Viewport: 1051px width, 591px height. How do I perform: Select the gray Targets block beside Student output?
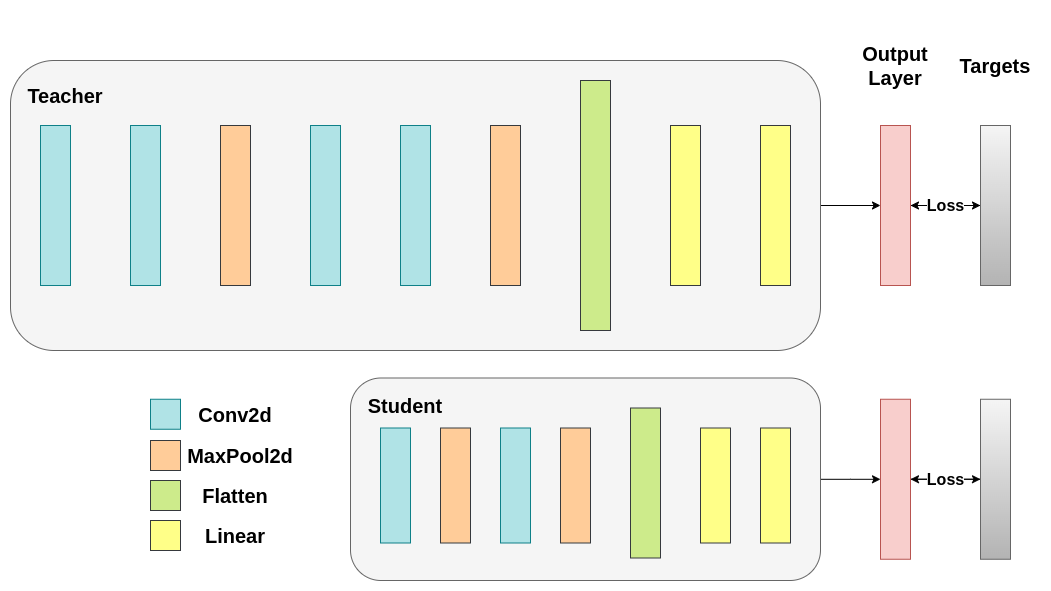[995, 479]
